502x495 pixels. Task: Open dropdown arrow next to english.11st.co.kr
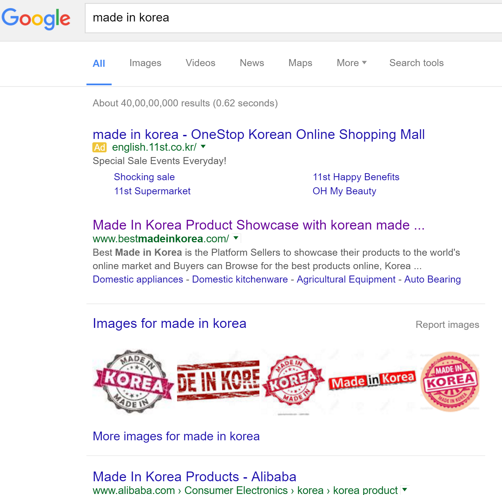coord(203,146)
